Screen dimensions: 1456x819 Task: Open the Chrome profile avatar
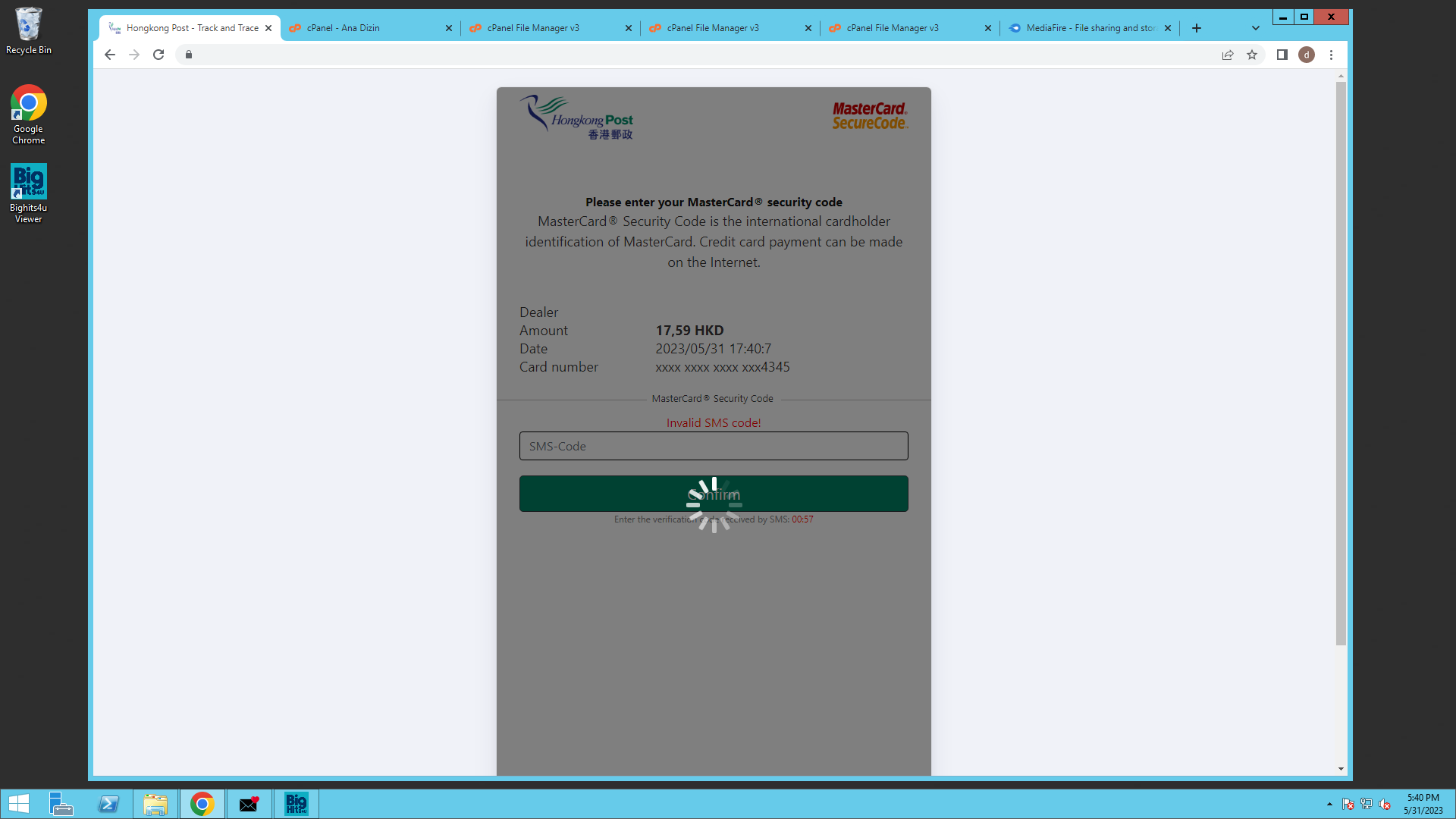(x=1307, y=55)
